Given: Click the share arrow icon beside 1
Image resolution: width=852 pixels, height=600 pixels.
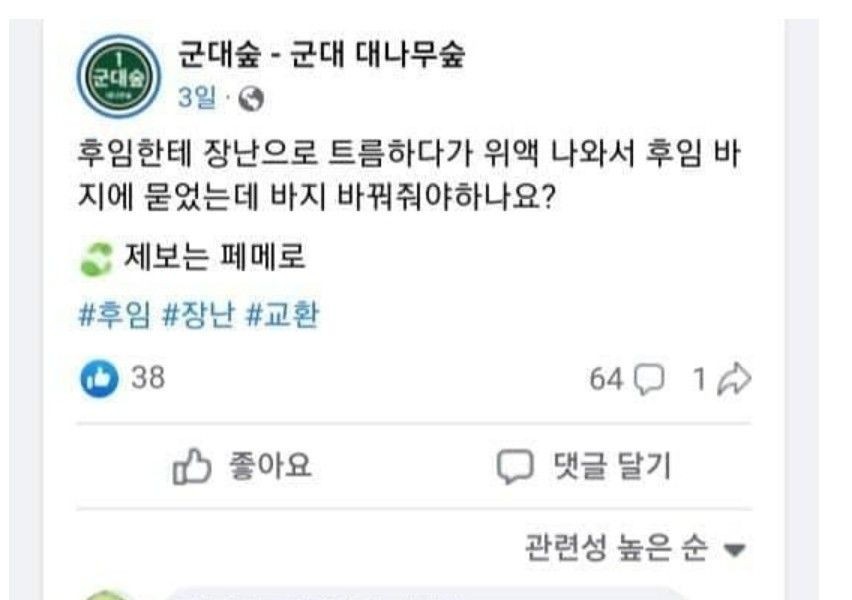Looking at the screenshot, I should [735, 379].
